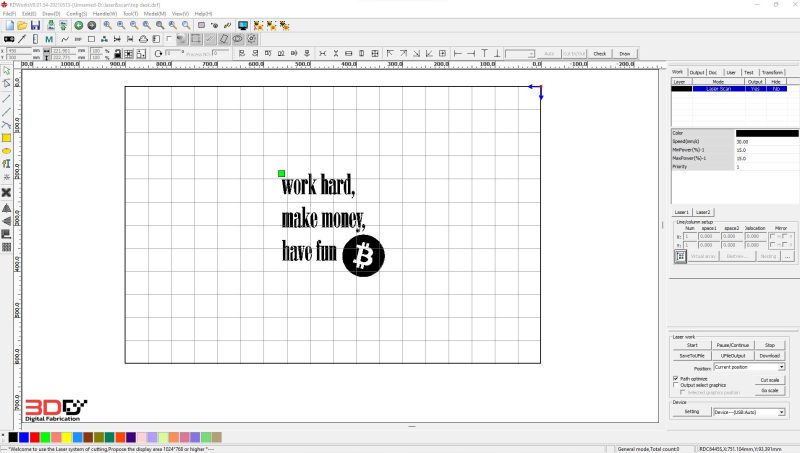
Task: Select the yellow Ellipse tool in left toolbar
Action: pyautogui.click(x=6, y=151)
